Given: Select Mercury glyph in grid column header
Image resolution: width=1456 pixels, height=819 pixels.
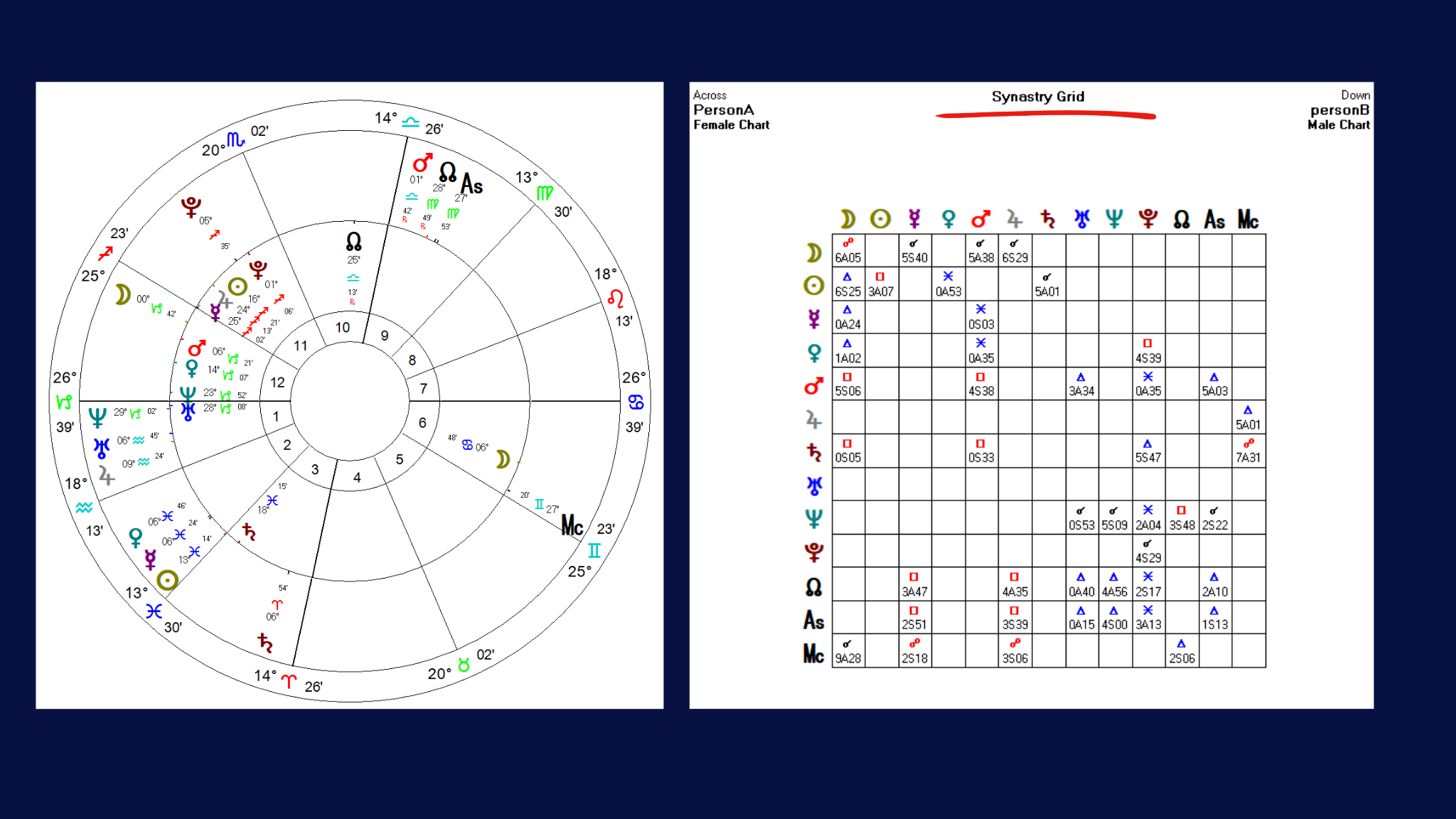Looking at the screenshot, I should [x=914, y=219].
